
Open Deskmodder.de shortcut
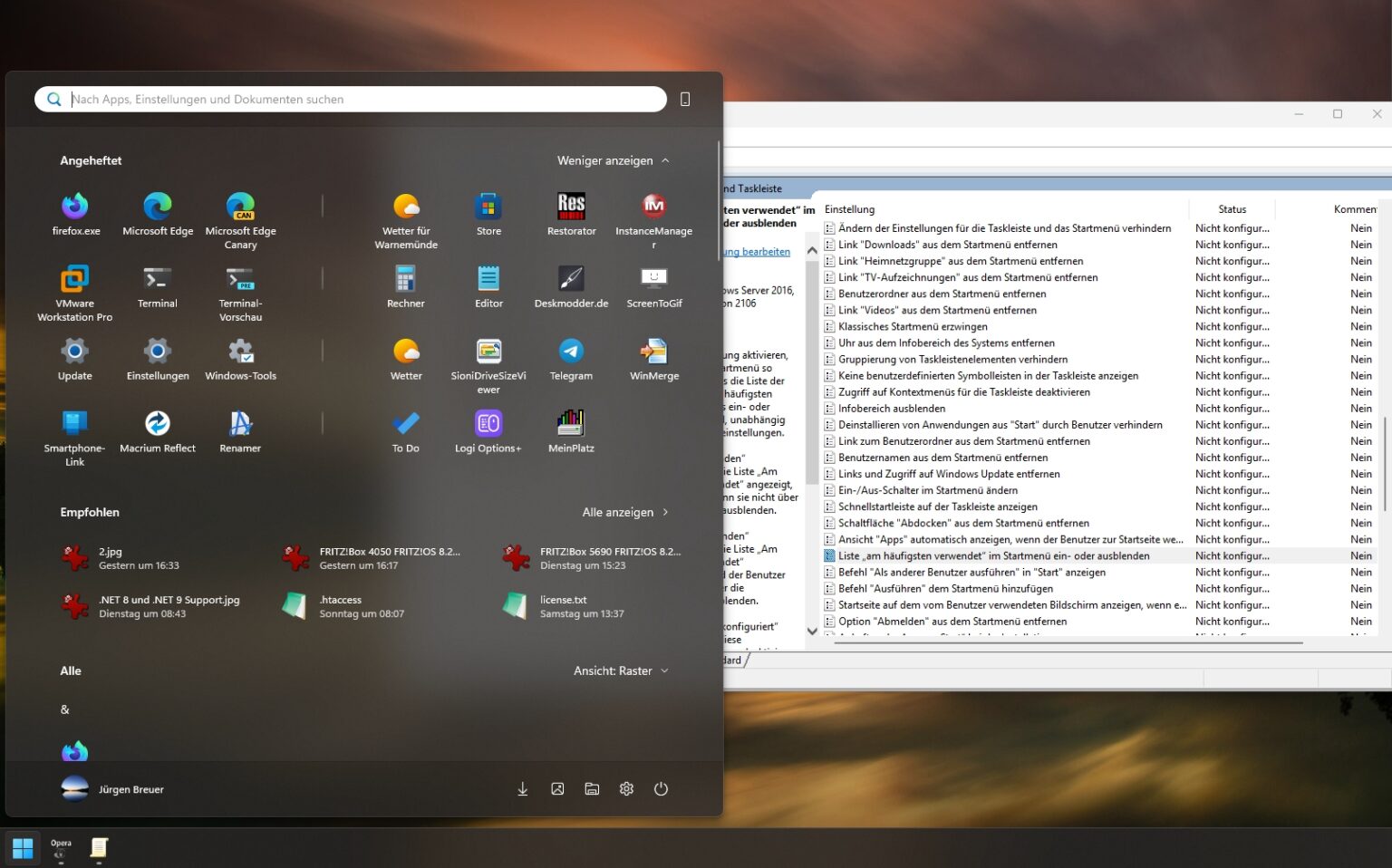tap(571, 287)
